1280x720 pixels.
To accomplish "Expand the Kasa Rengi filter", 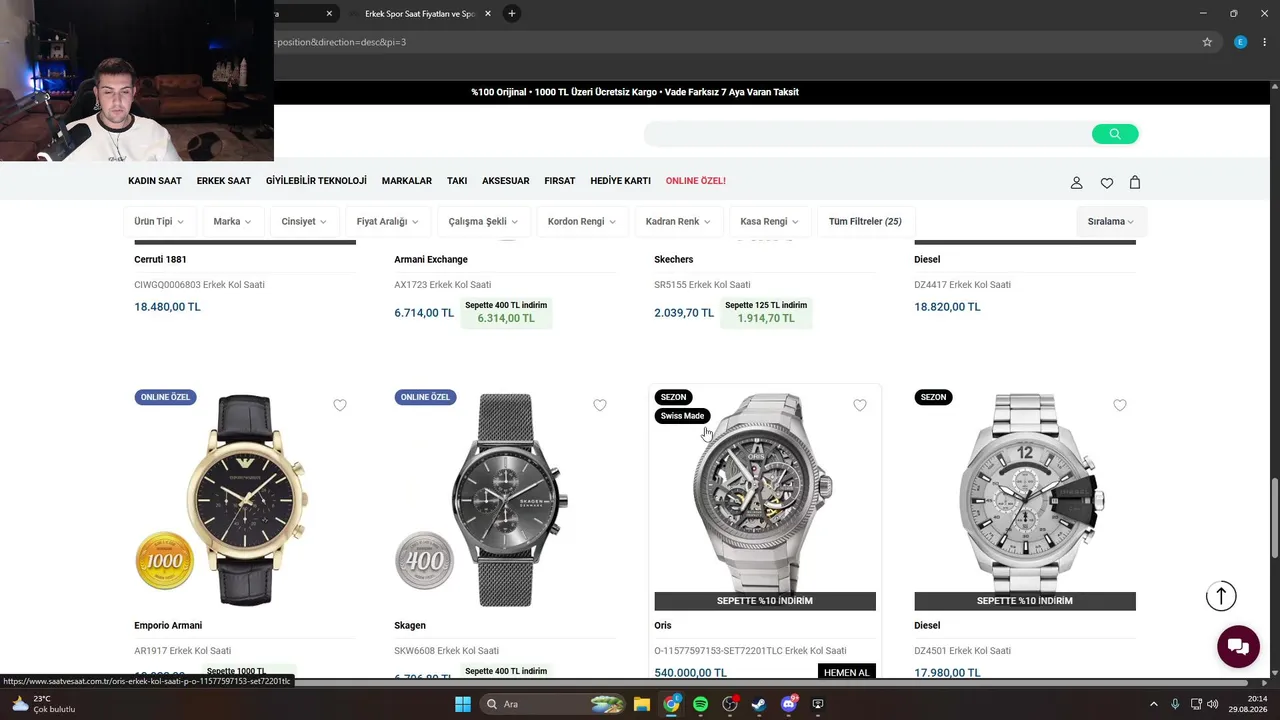I will [x=769, y=221].
